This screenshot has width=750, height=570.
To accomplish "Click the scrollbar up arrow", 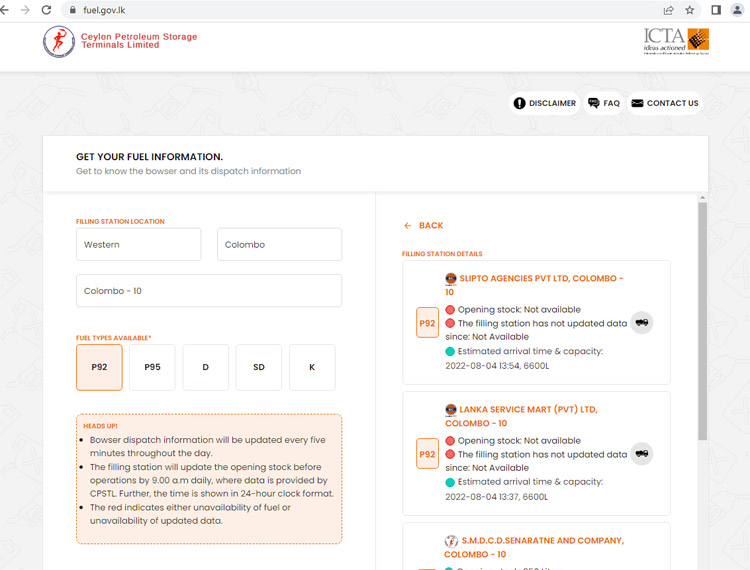I will 702,197.
